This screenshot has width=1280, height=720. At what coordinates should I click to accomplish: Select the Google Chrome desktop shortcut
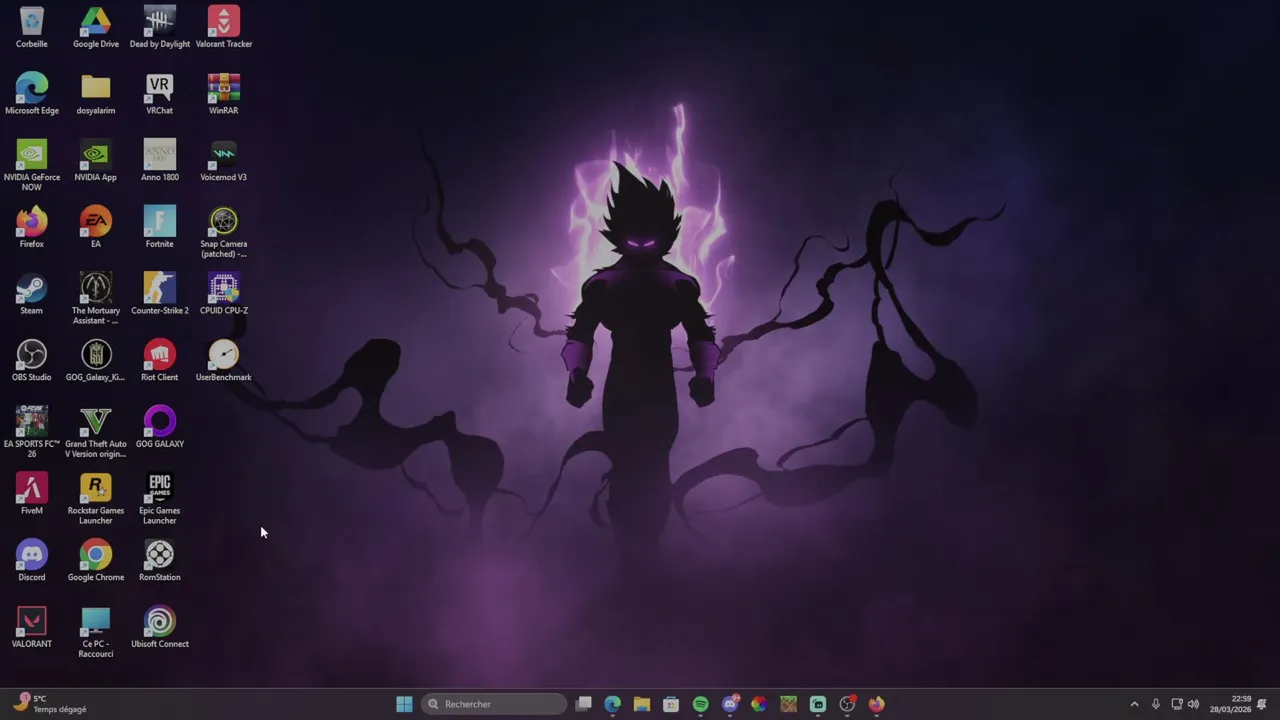coord(96,560)
